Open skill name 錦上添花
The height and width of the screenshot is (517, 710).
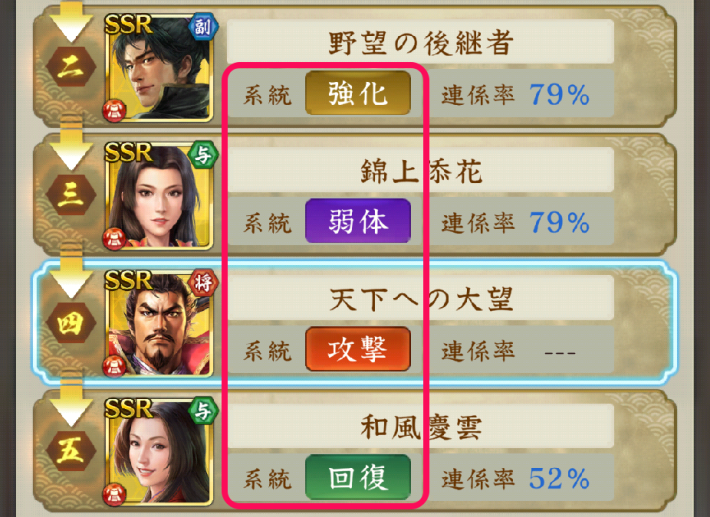point(421,170)
